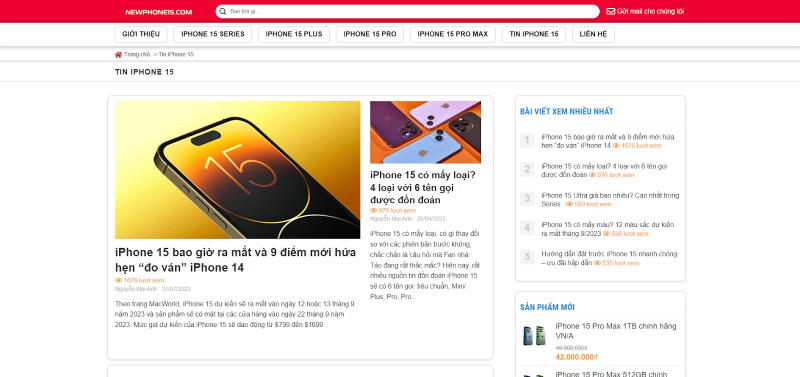Click the date text 31/07/2023
Viewport: 800px width, 377px height.
176,289
